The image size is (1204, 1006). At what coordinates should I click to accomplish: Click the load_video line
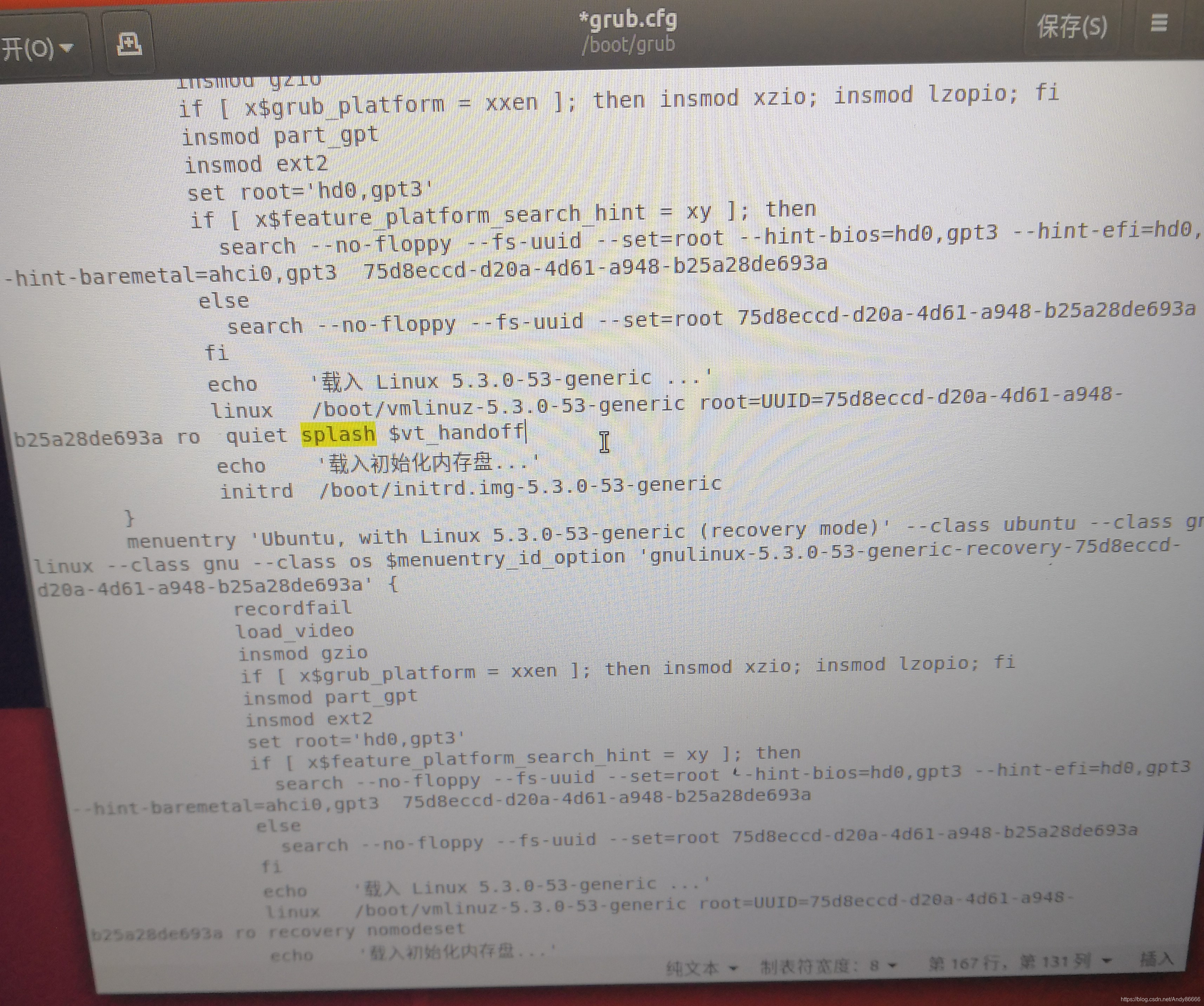(x=295, y=631)
